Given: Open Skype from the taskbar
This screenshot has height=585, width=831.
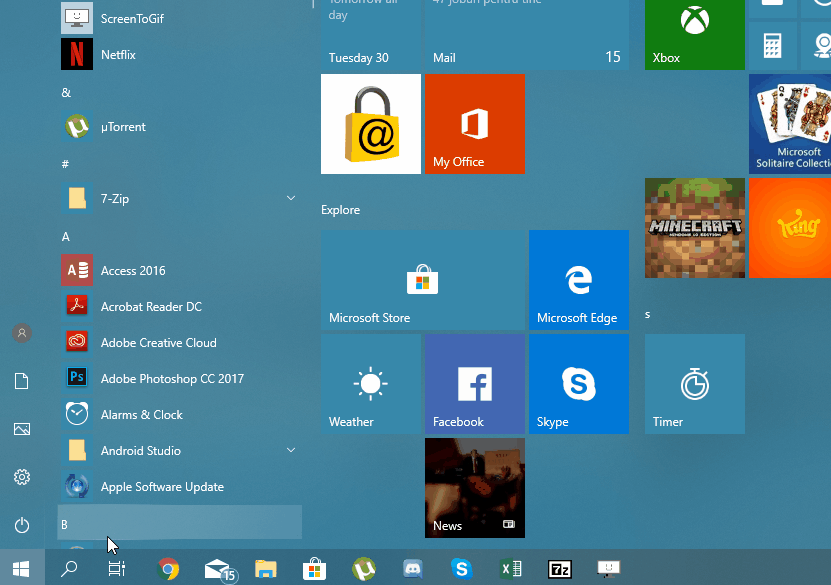Looking at the screenshot, I should 461,567.
